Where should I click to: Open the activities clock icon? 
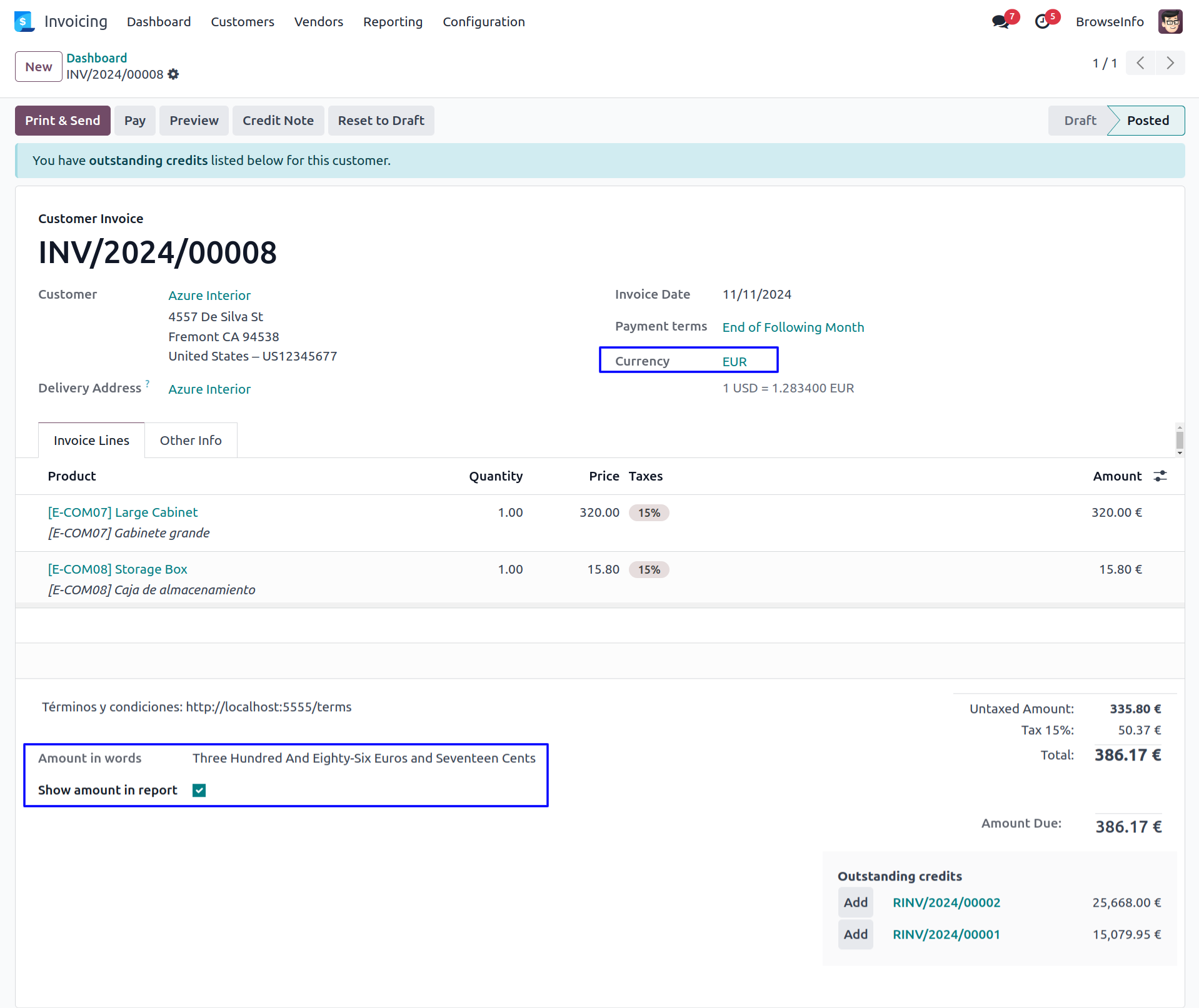(1042, 22)
